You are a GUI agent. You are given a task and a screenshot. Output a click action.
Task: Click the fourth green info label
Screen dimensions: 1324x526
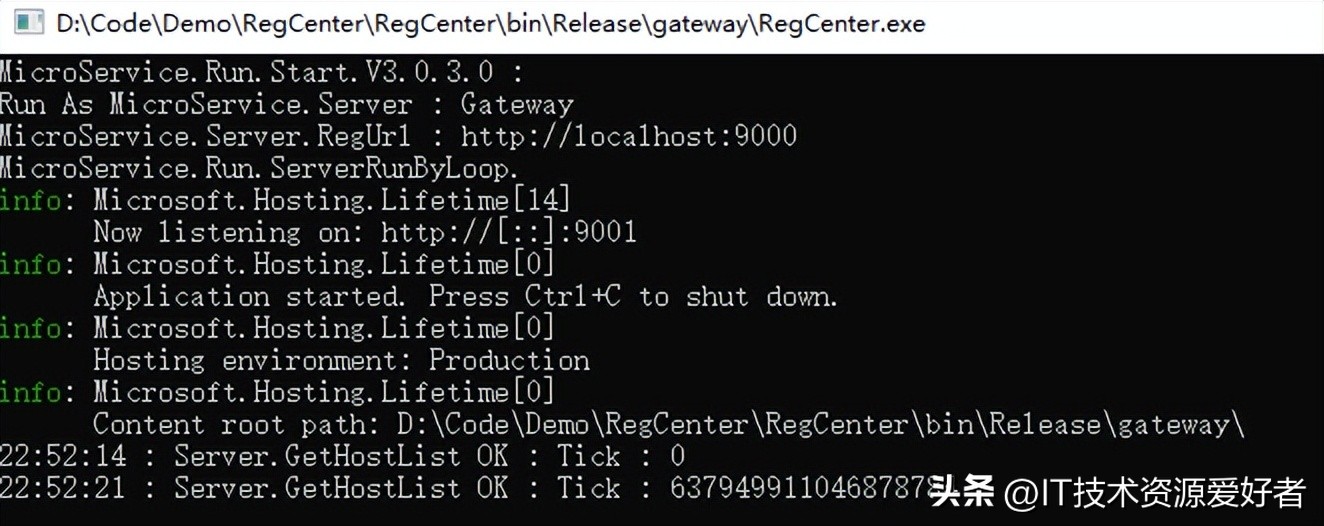coord(30,392)
